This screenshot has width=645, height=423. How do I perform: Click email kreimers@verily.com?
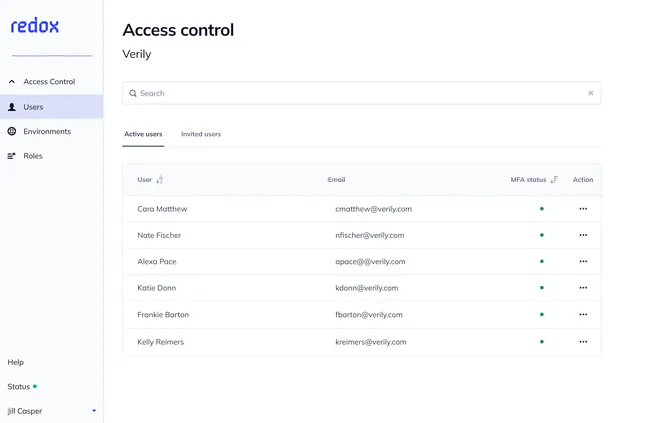[x=371, y=342]
